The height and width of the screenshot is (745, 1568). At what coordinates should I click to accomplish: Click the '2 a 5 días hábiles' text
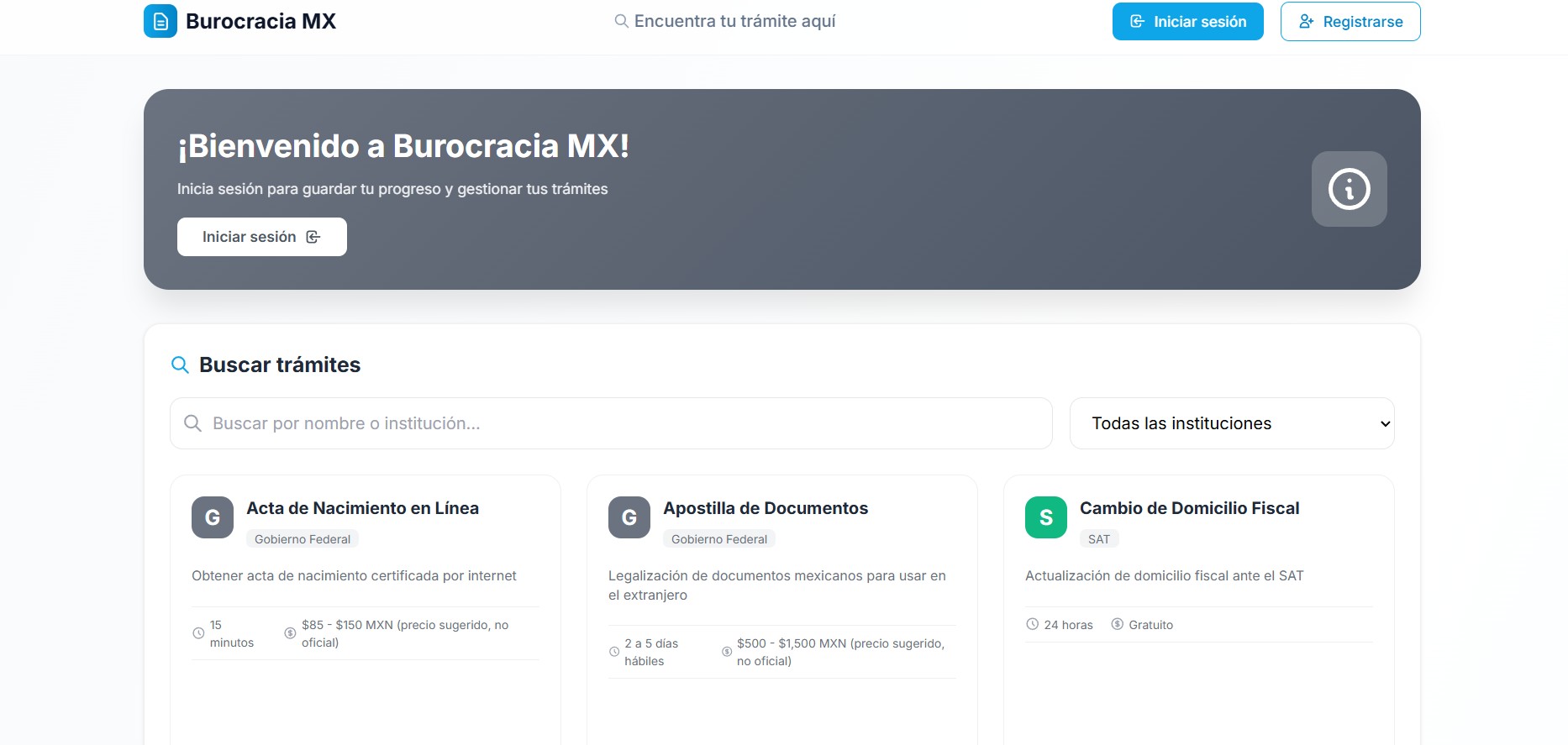(x=651, y=652)
